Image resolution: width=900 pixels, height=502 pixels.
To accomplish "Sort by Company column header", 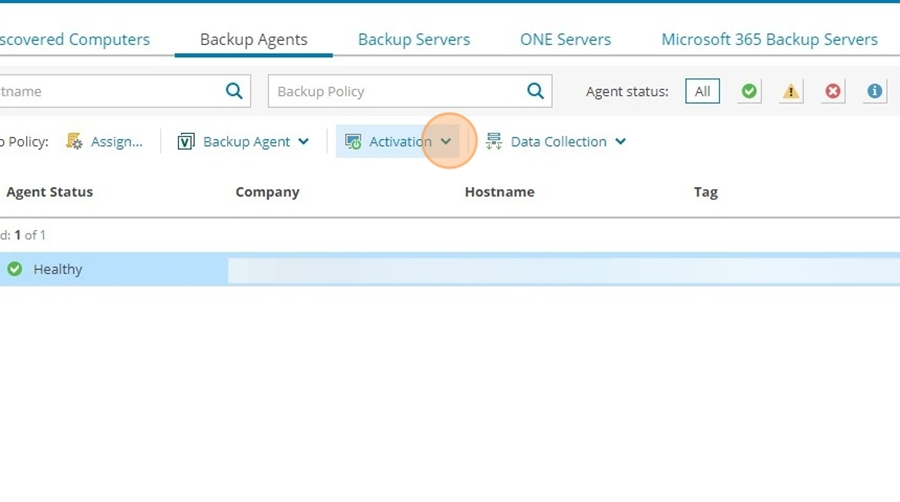I will point(267,192).
